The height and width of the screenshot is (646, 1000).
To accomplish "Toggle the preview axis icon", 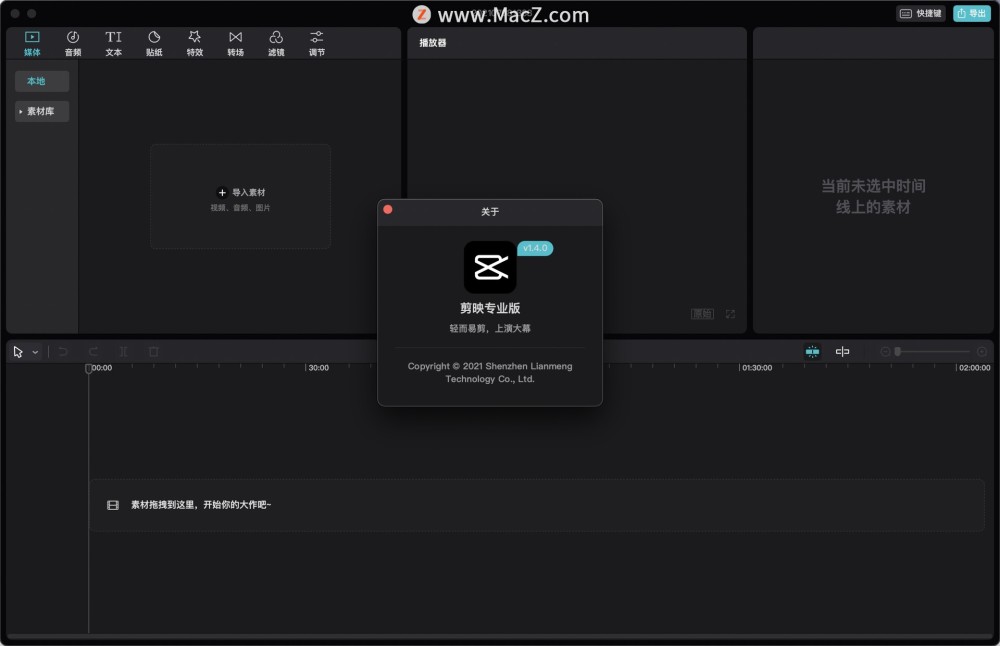I will click(x=842, y=351).
